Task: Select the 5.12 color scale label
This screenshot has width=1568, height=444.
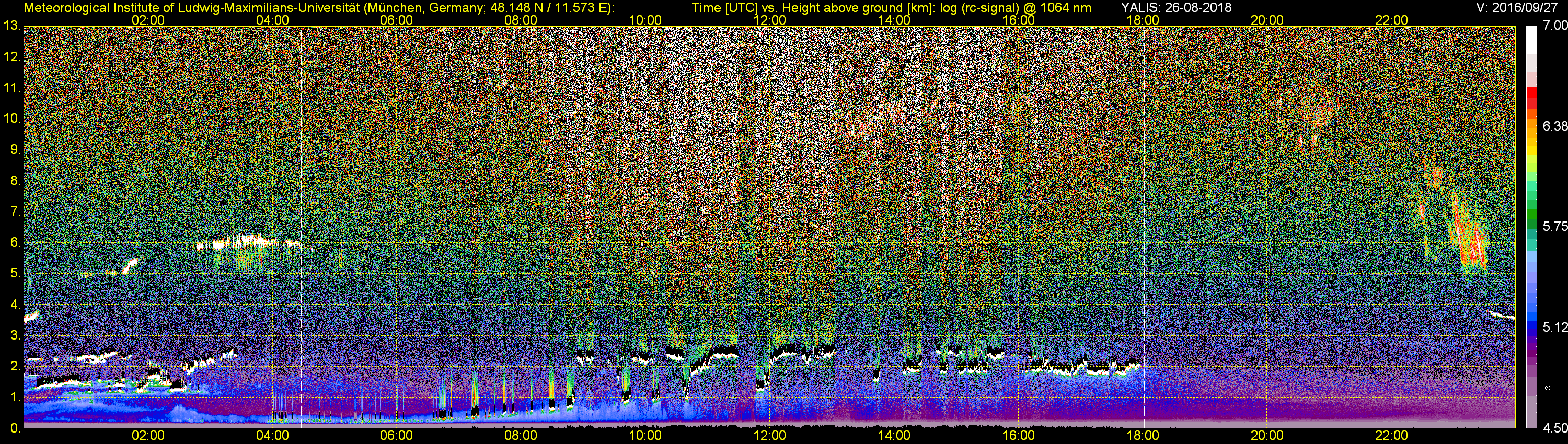Action: coord(1554,328)
